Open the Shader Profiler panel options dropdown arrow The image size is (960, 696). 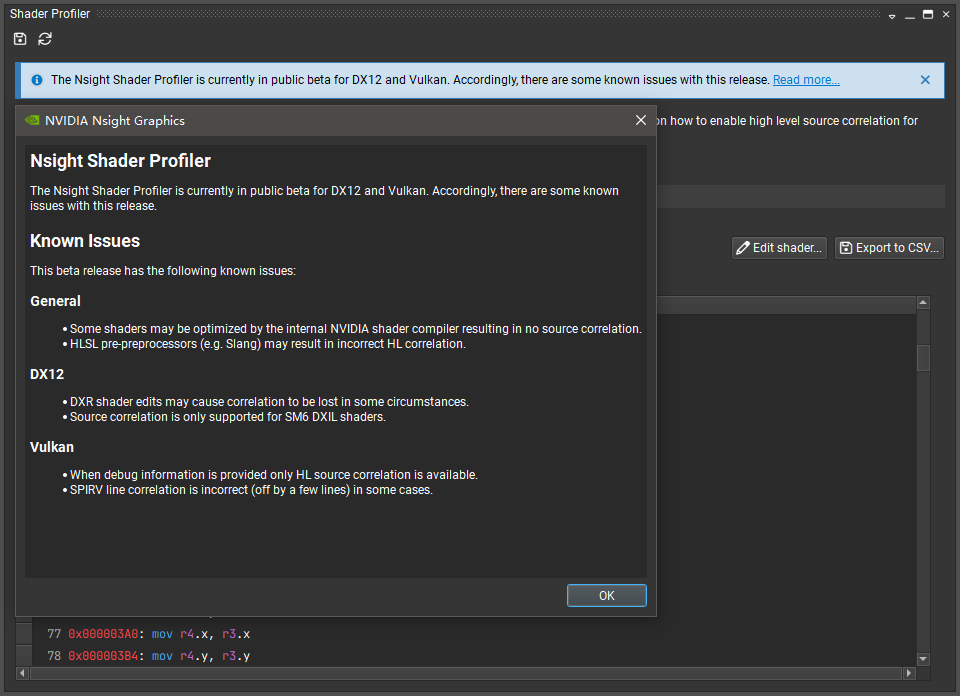coord(892,15)
